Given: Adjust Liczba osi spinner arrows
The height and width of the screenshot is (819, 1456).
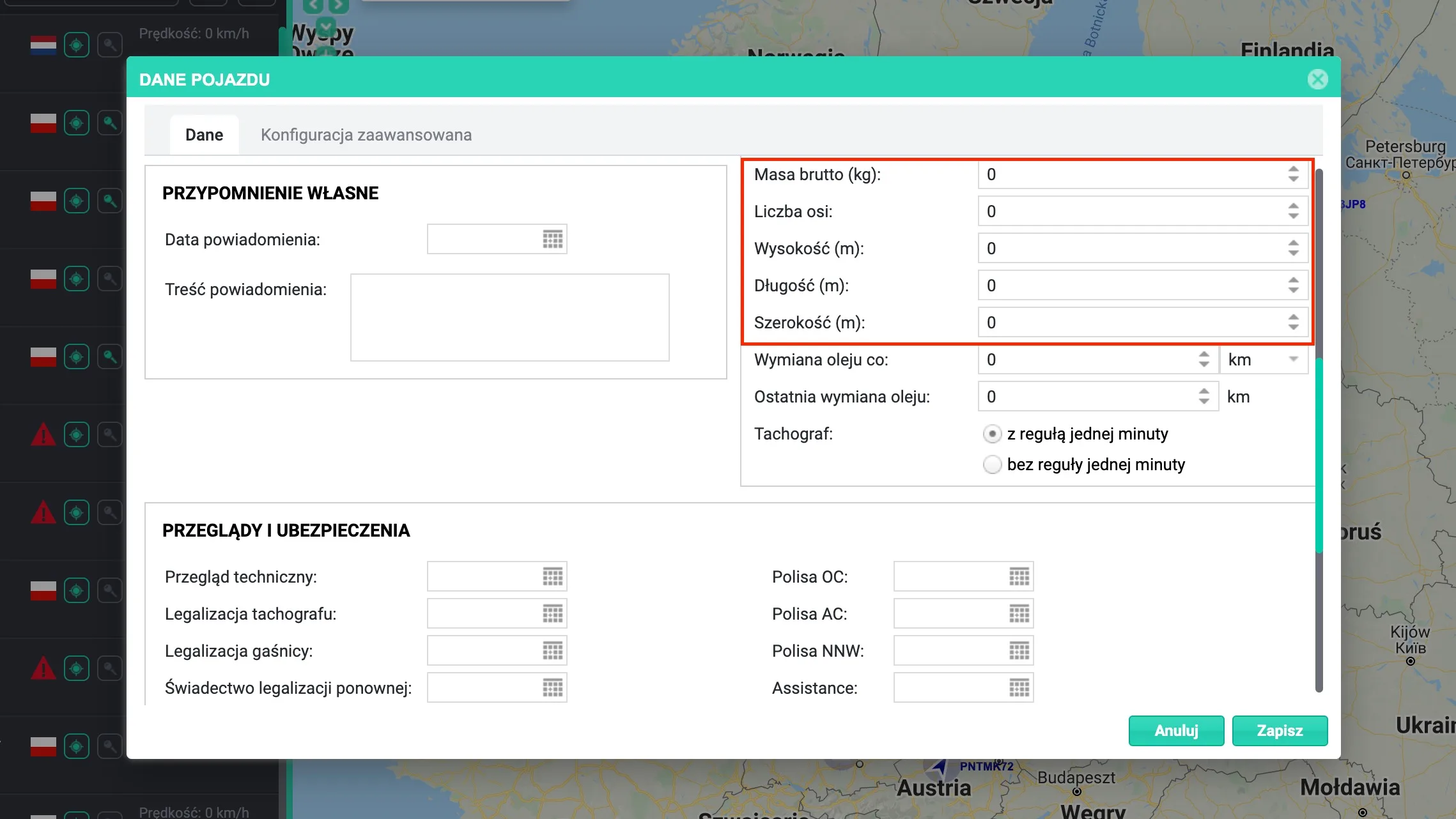Looking at the screenshot, I should [1294, 211].
